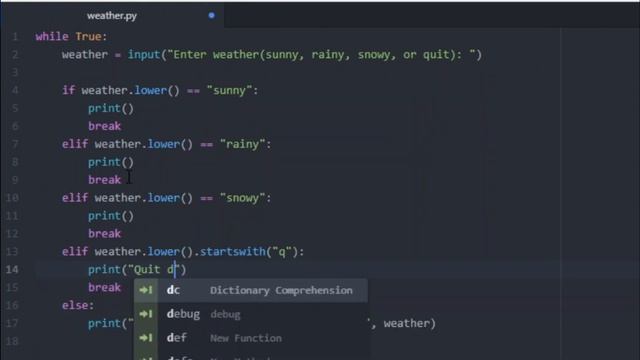Click the "sunny" string on line 4

229,91
